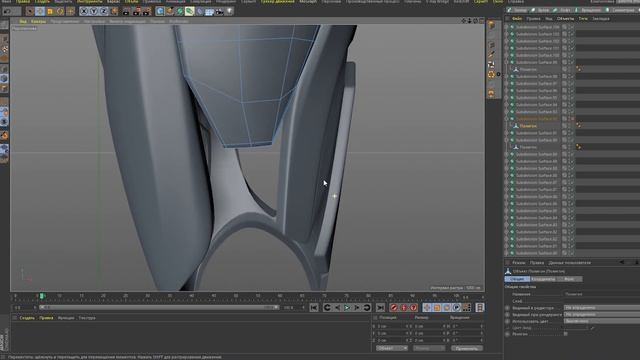Open the render settings clapperboard icon
The height and width of the screenshot is (360, 640).
coord(146,11)
